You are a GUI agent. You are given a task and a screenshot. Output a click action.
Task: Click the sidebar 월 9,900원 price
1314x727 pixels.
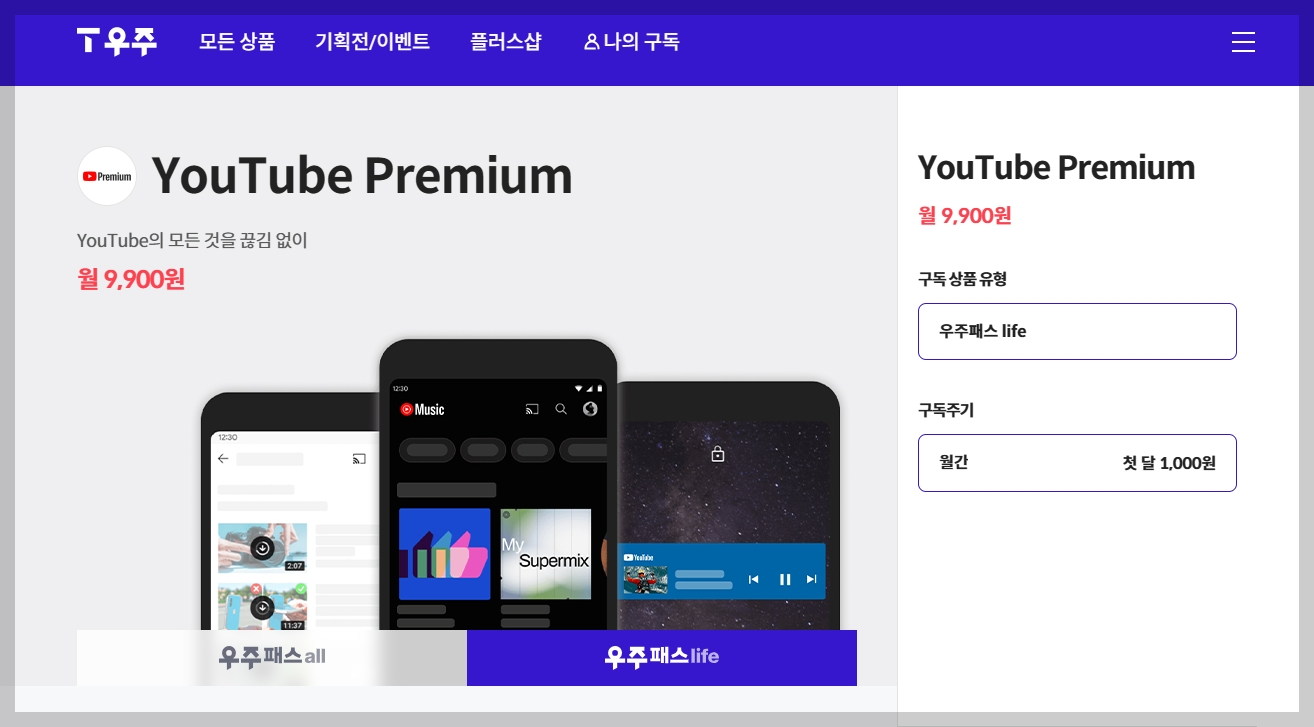tap(965, 215)
